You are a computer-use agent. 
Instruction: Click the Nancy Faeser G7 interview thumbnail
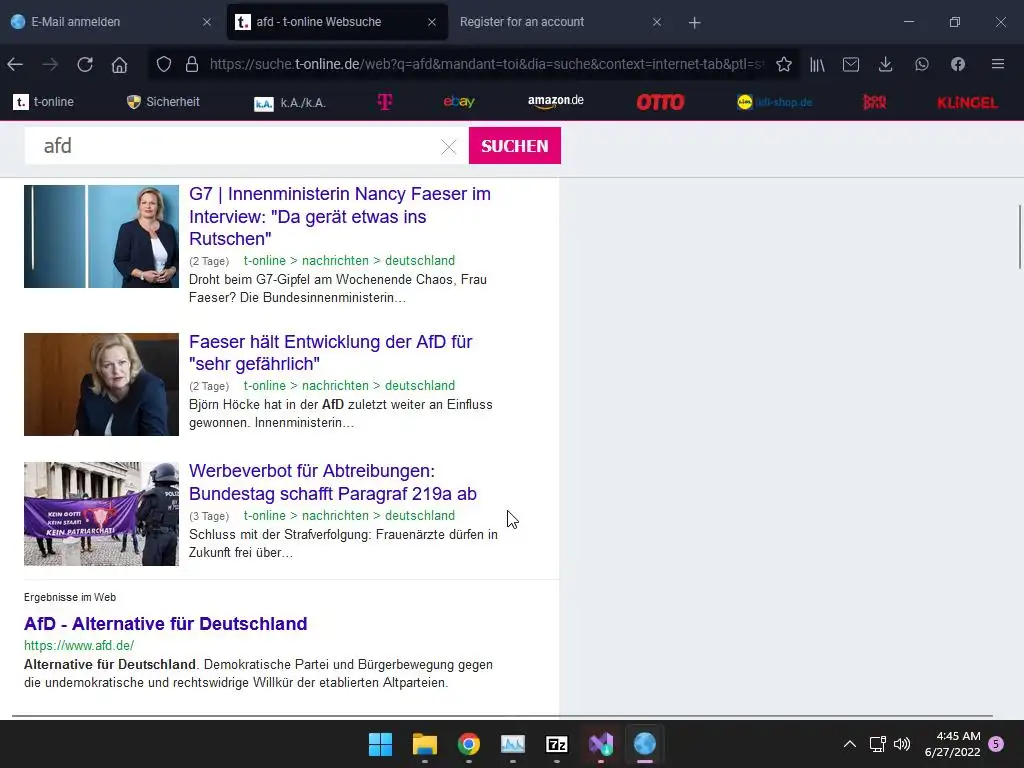click(x=101, y=236)
